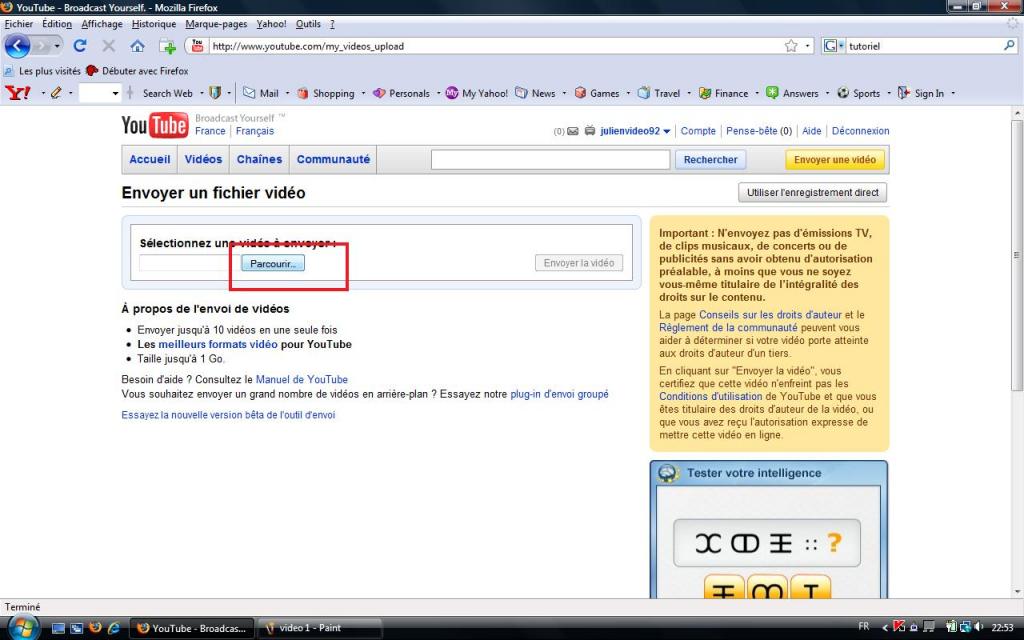Open Les plus visités bookmark folder
Screen dimensions: 1024x640
click(42, 71)
